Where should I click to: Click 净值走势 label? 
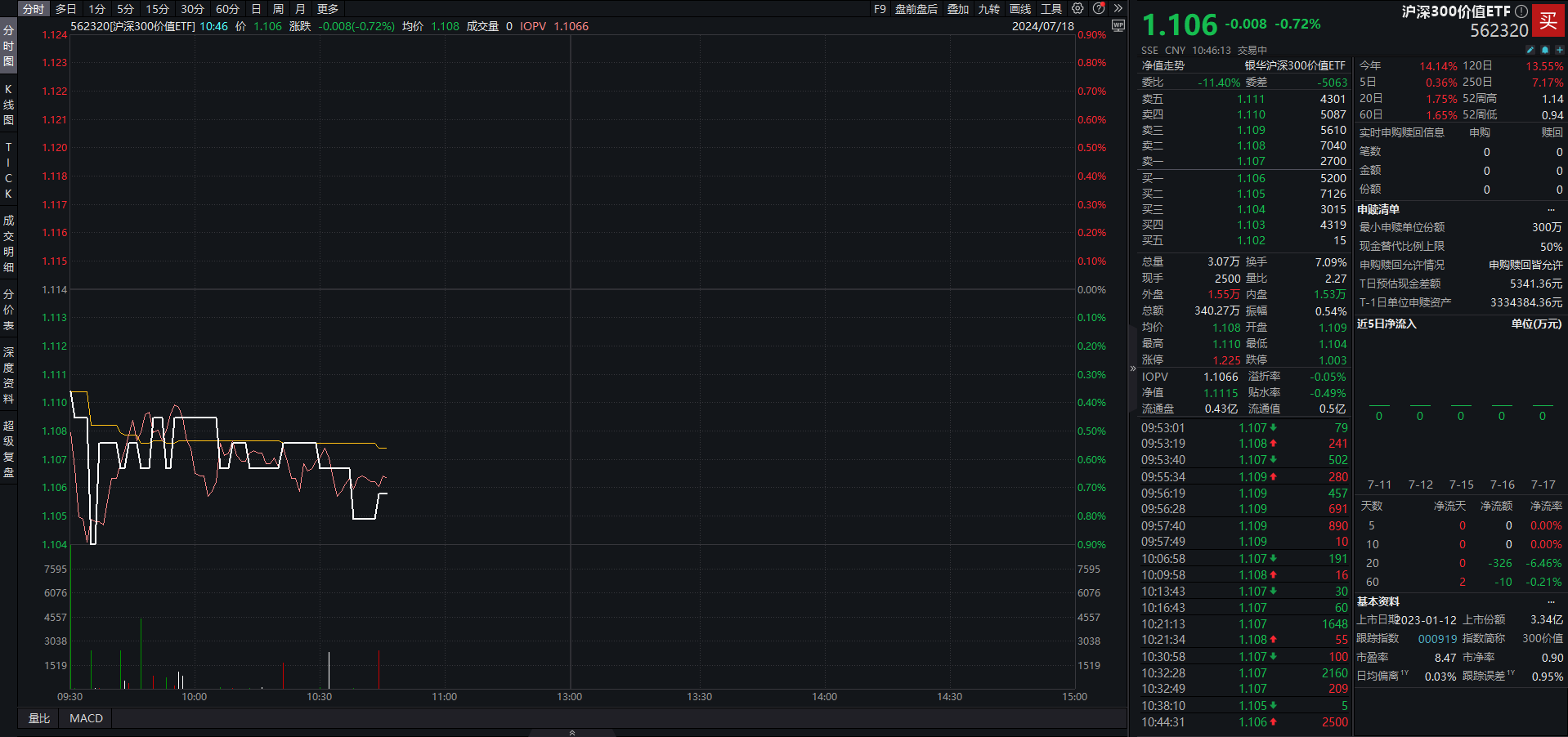click(1163, 65)
